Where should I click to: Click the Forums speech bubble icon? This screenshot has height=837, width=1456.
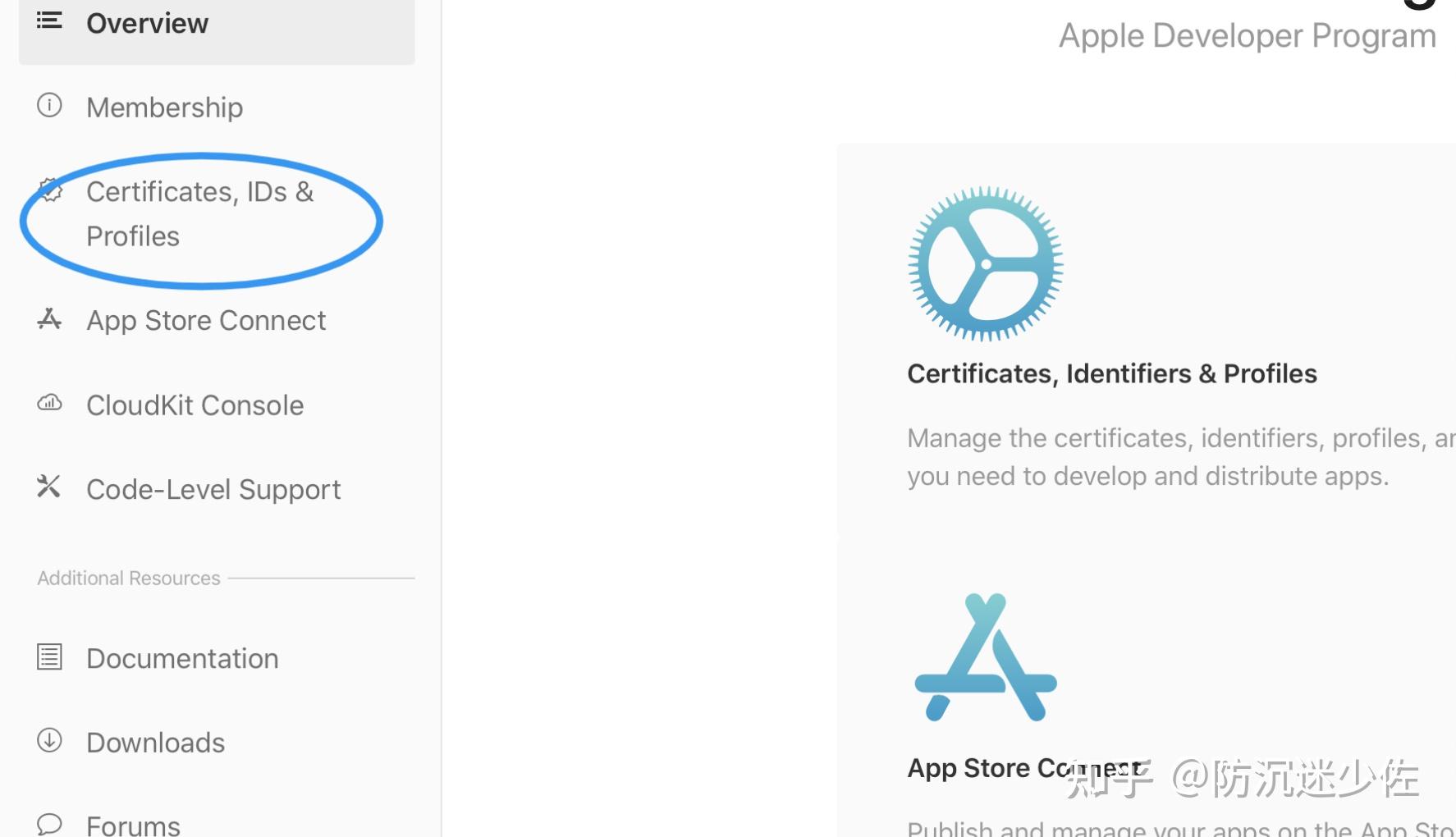tap(49, 824)
